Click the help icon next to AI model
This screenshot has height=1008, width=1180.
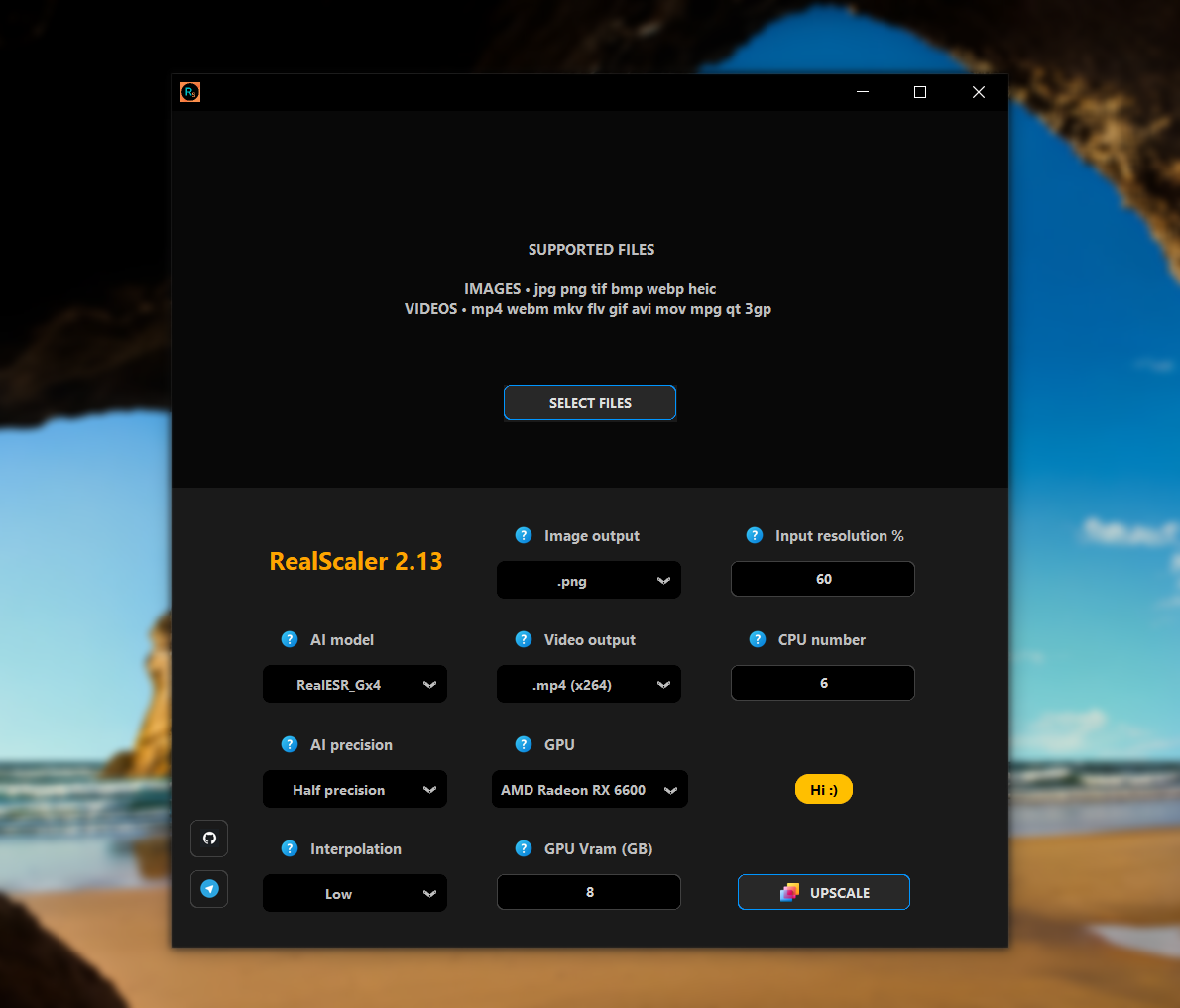point(289,639)
